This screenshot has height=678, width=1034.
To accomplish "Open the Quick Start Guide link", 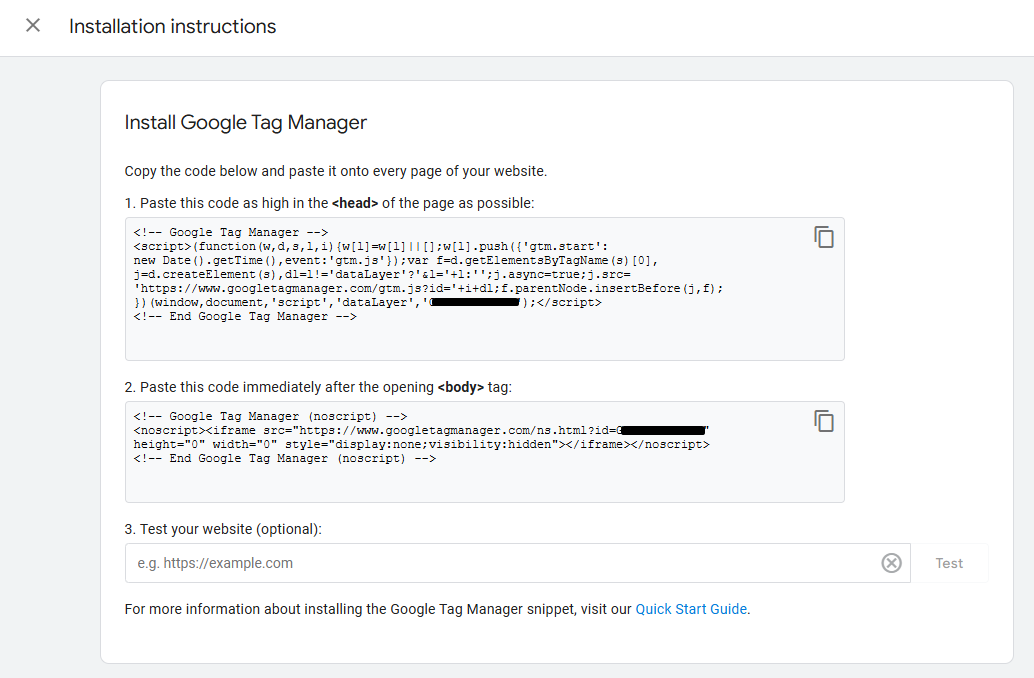I will pos(691,609).
